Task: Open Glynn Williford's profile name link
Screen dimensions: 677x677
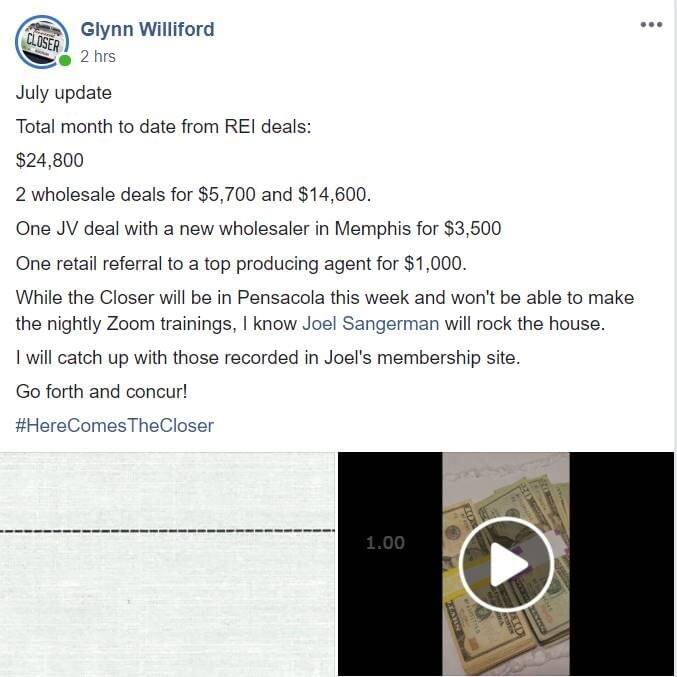Action: pyautogui.click(x=147, y=29)
